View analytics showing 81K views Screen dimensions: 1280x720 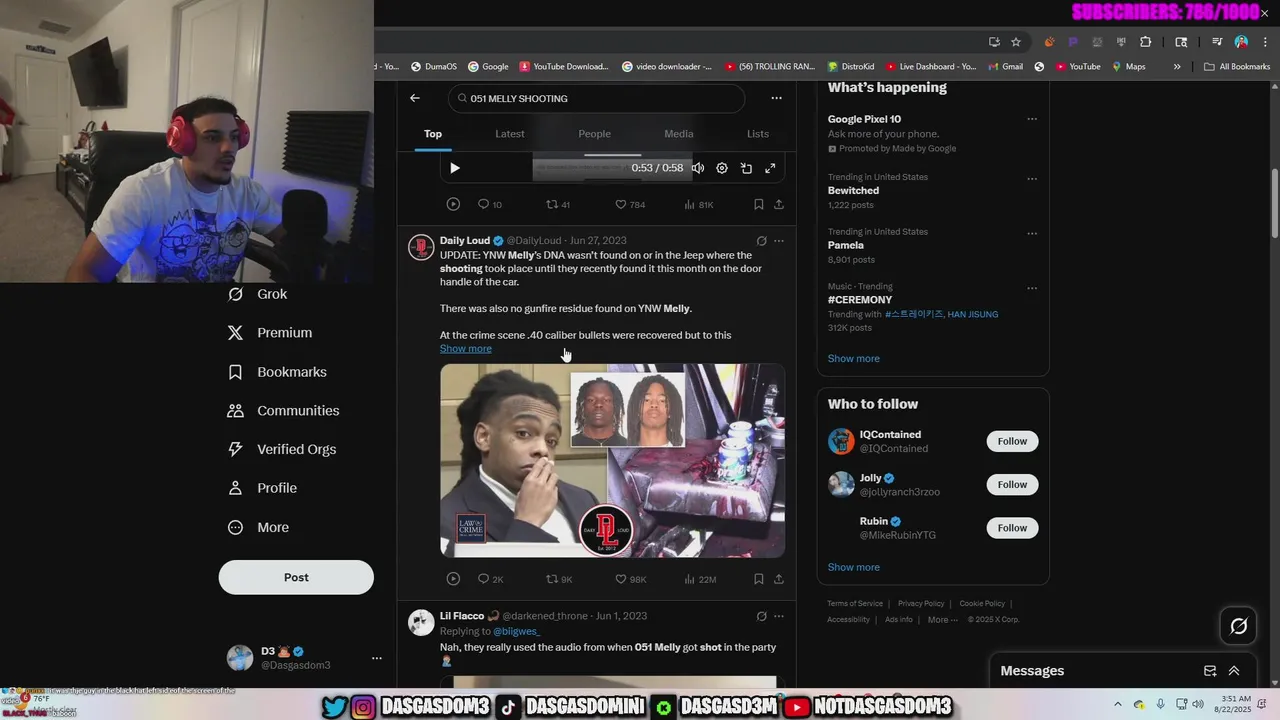[698, 204]
